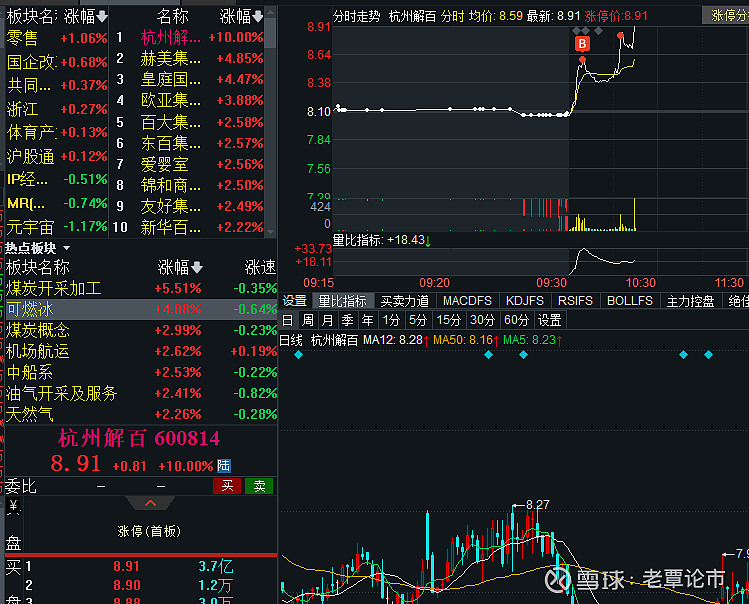Select 零售 sector row
This screenshot has height=604, width=749.
click(x=57, y=38)
